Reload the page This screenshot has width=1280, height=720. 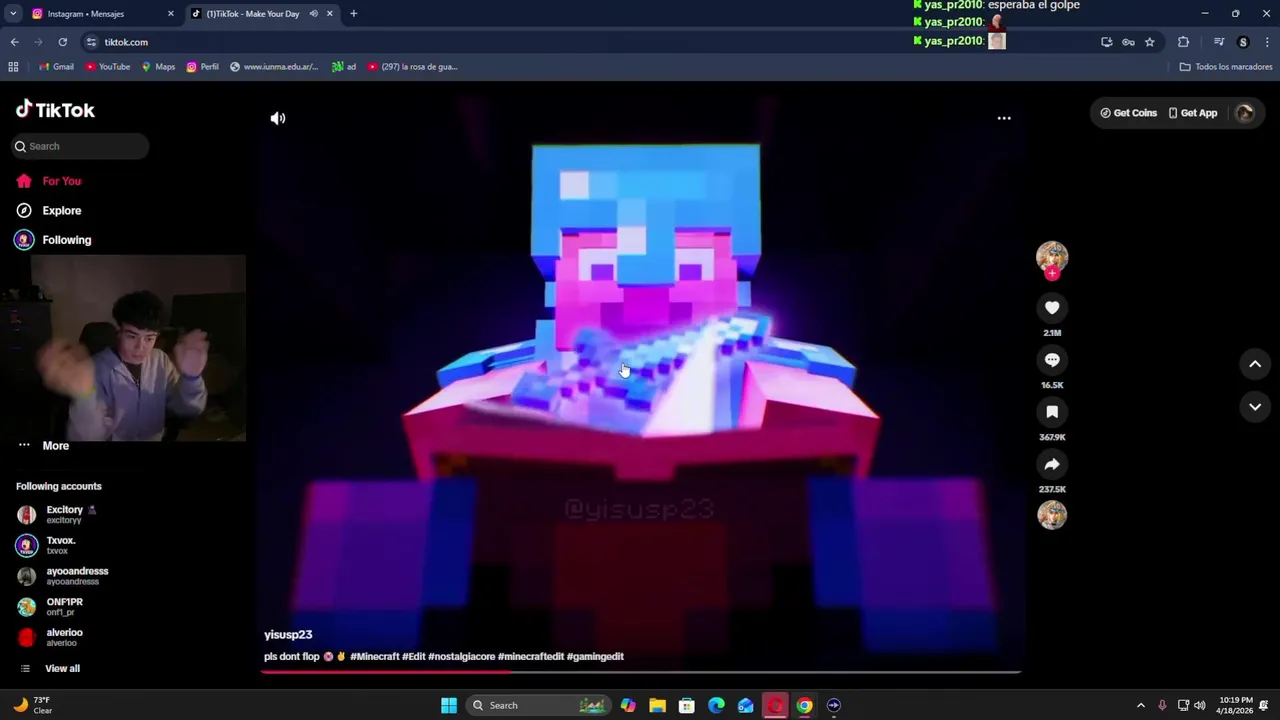click(x=62, y=42)
